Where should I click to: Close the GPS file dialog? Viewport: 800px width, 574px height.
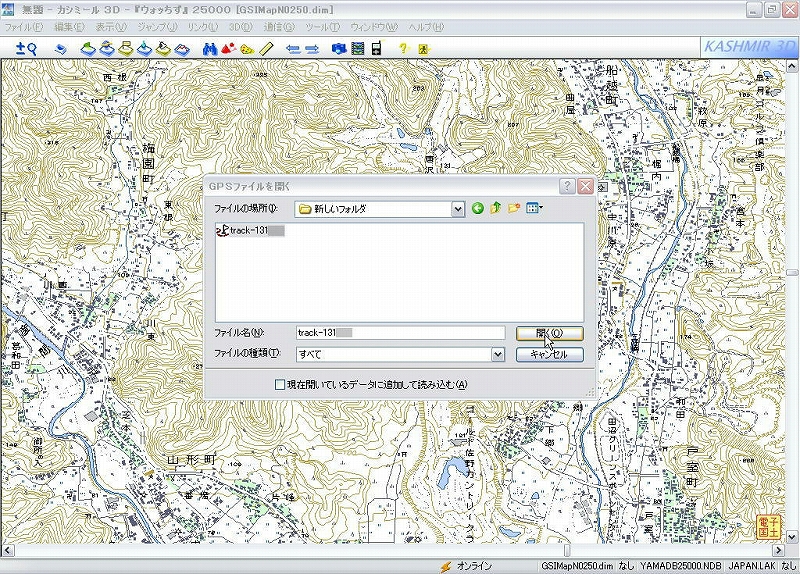click(x=585, y=186)
